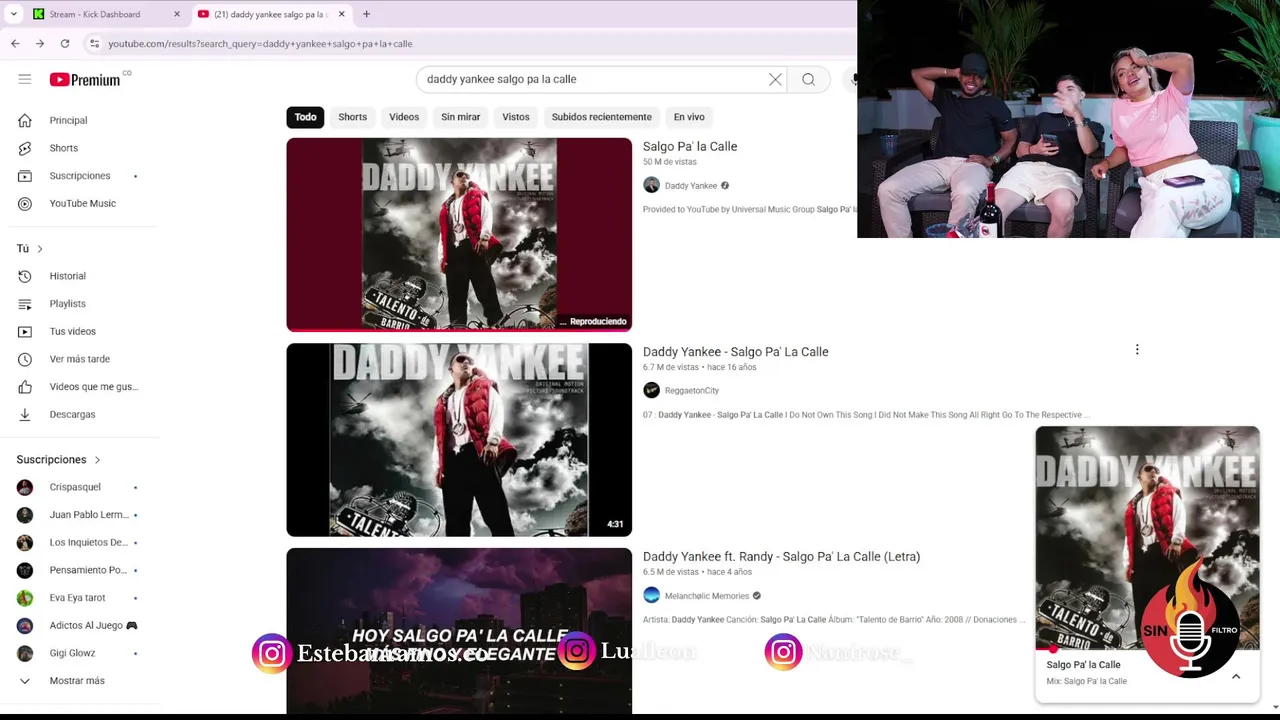Click the magnifier search button

(x=808, y=79)
